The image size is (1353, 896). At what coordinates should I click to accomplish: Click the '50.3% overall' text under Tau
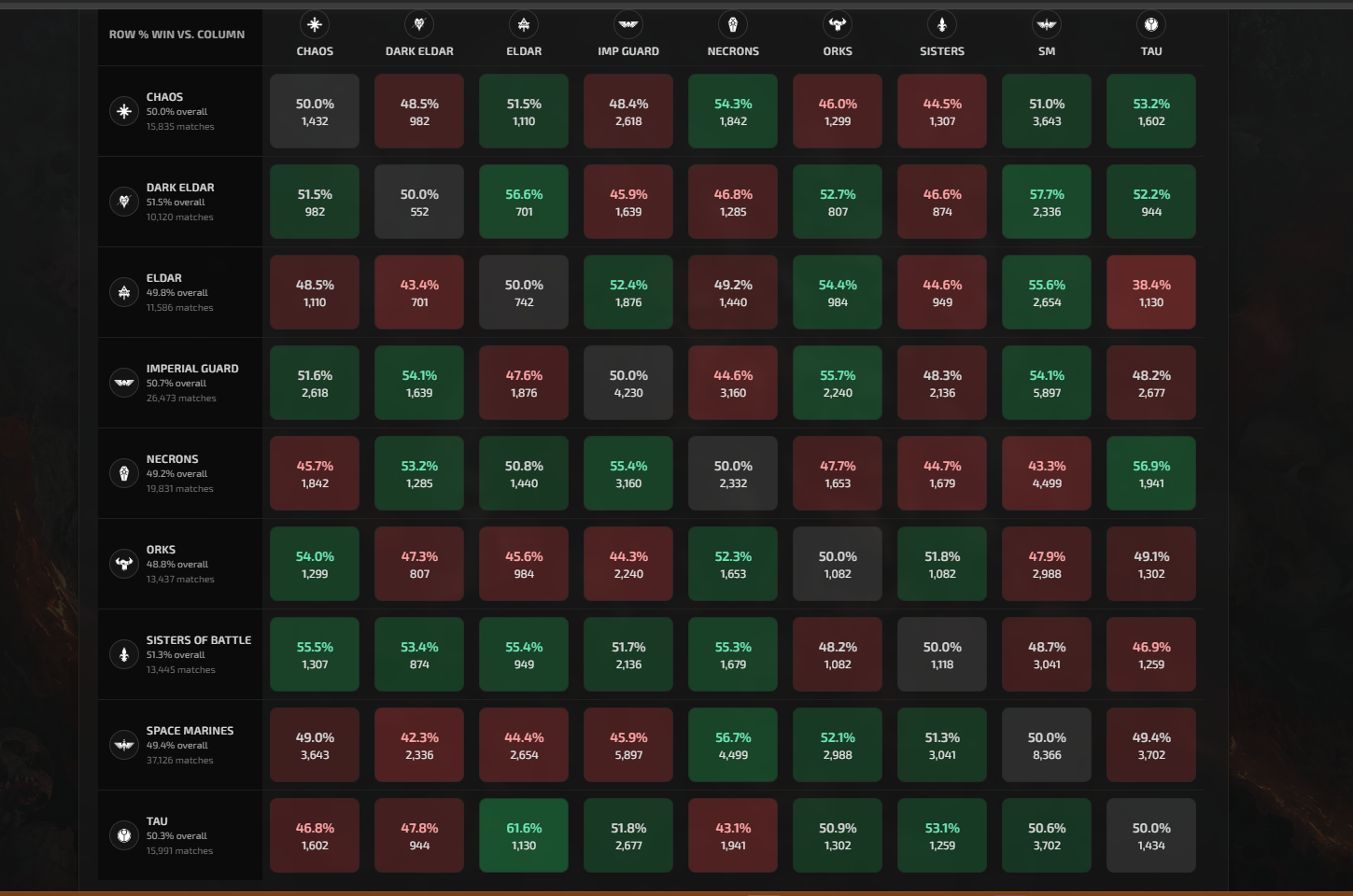(x=176, y=836)
